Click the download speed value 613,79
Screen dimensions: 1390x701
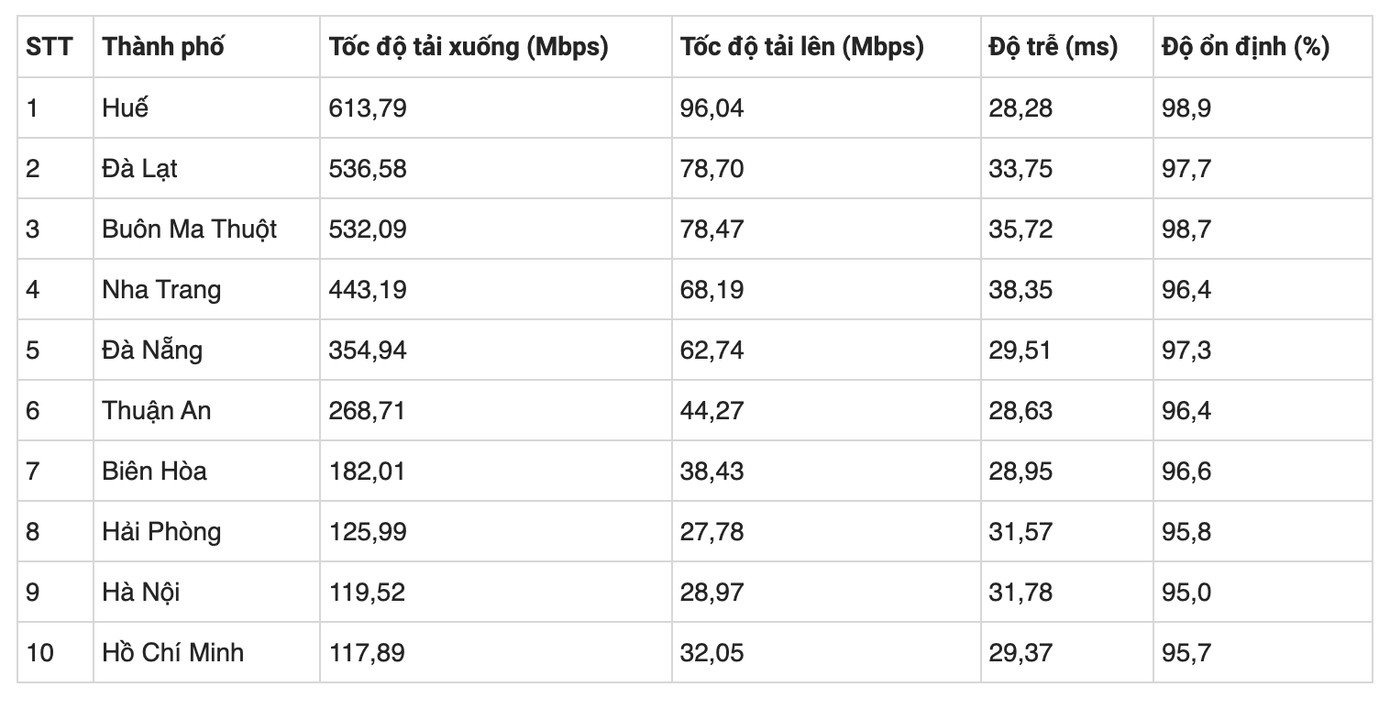pos(367,108)
